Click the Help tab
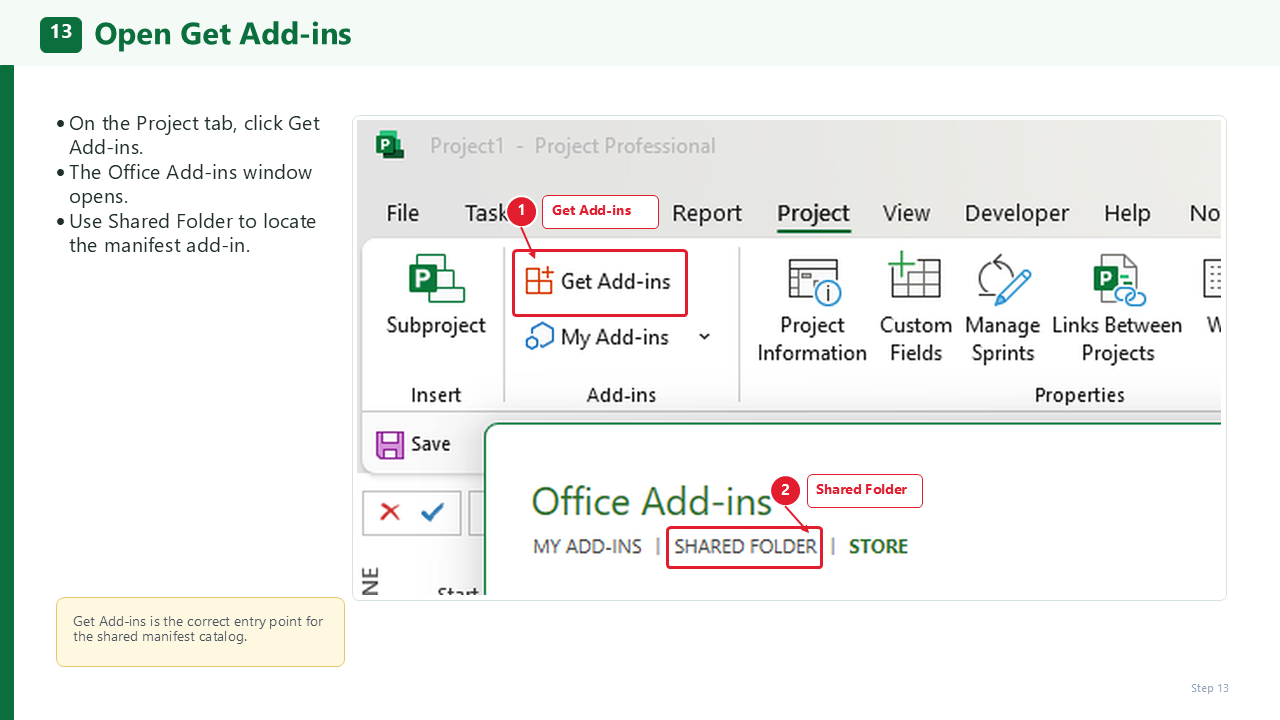Image resolution: width=1280 pixels, height=720 pixels. click(x=1127, y=213)
